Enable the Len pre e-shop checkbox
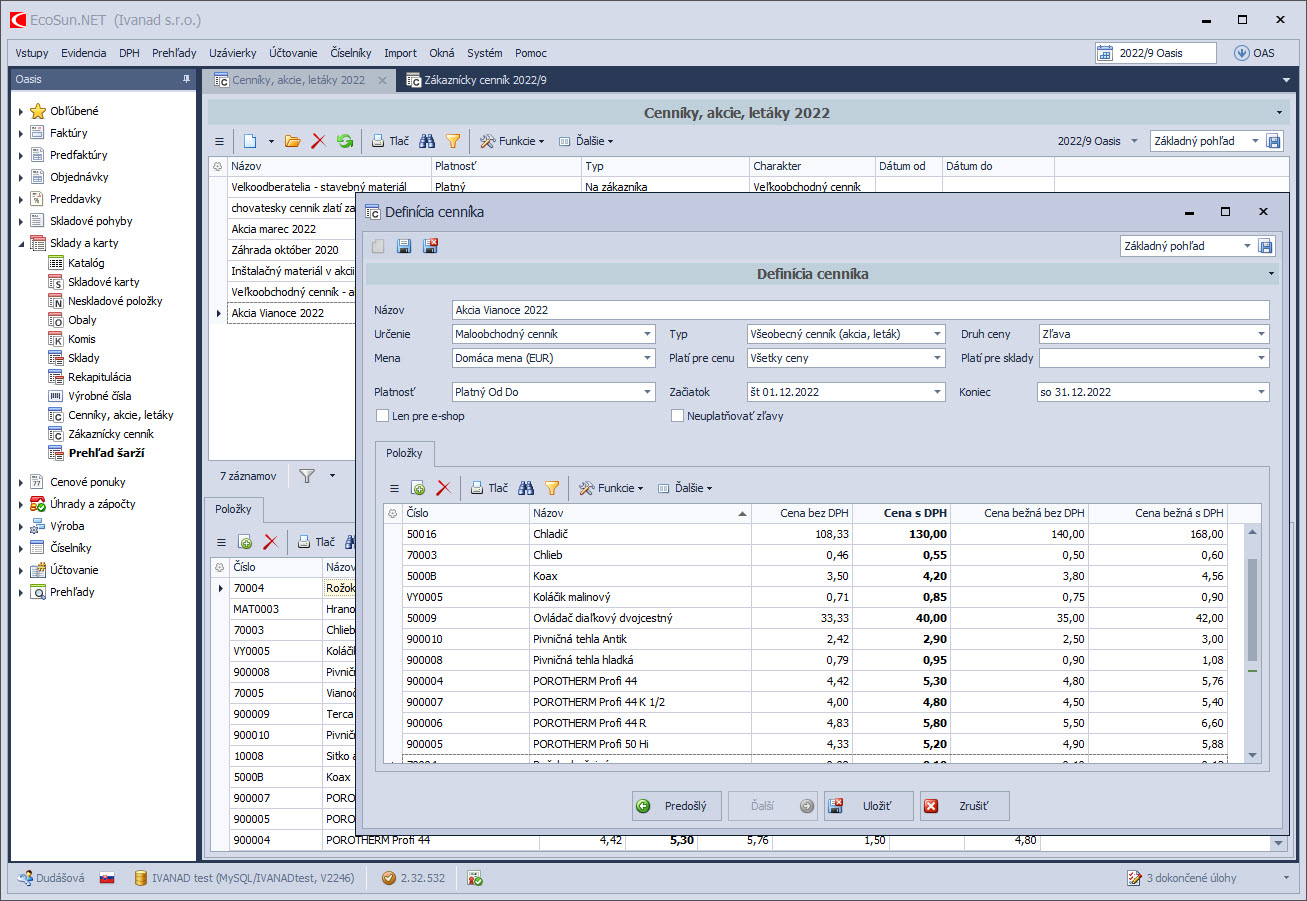The width and height of the screenshot is (1307, 901). coord(382,416)
